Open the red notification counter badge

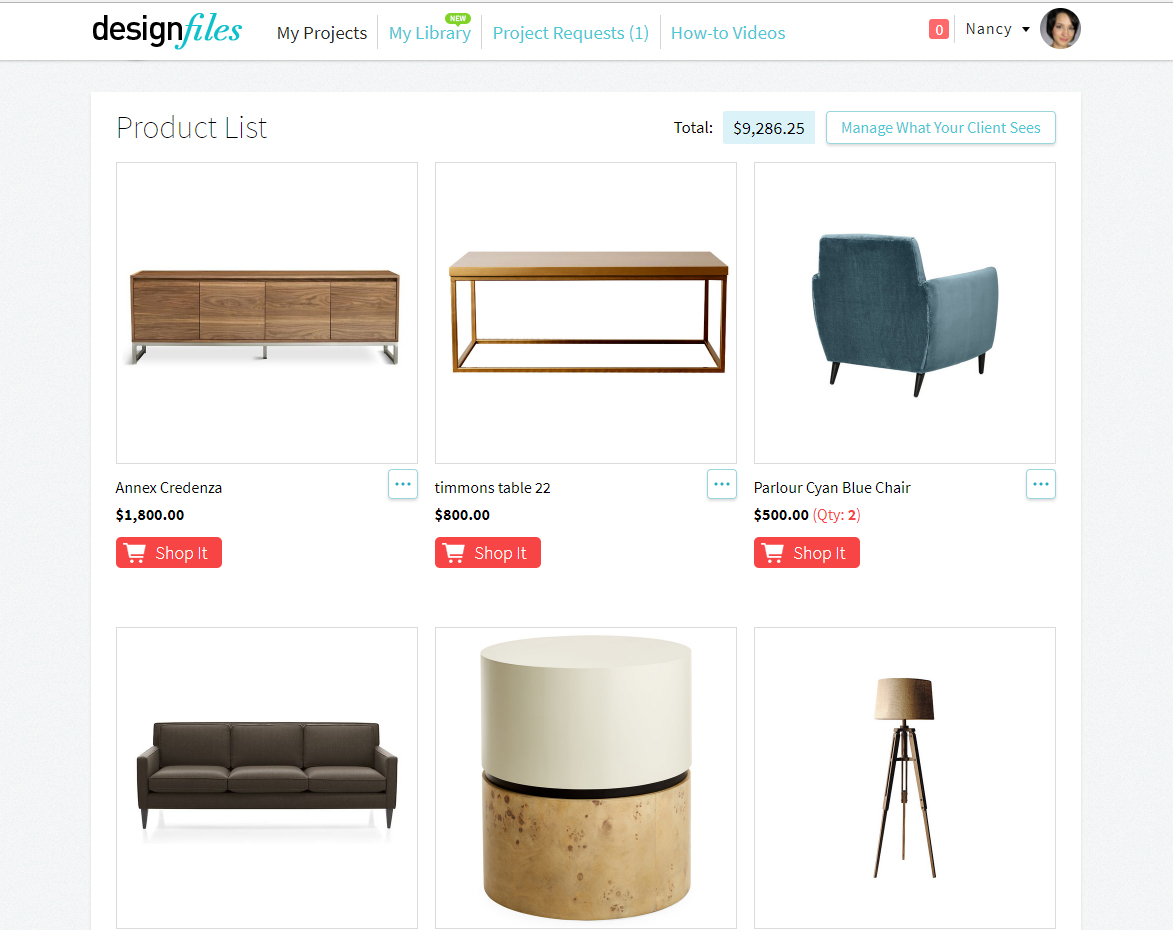(938, 29)
